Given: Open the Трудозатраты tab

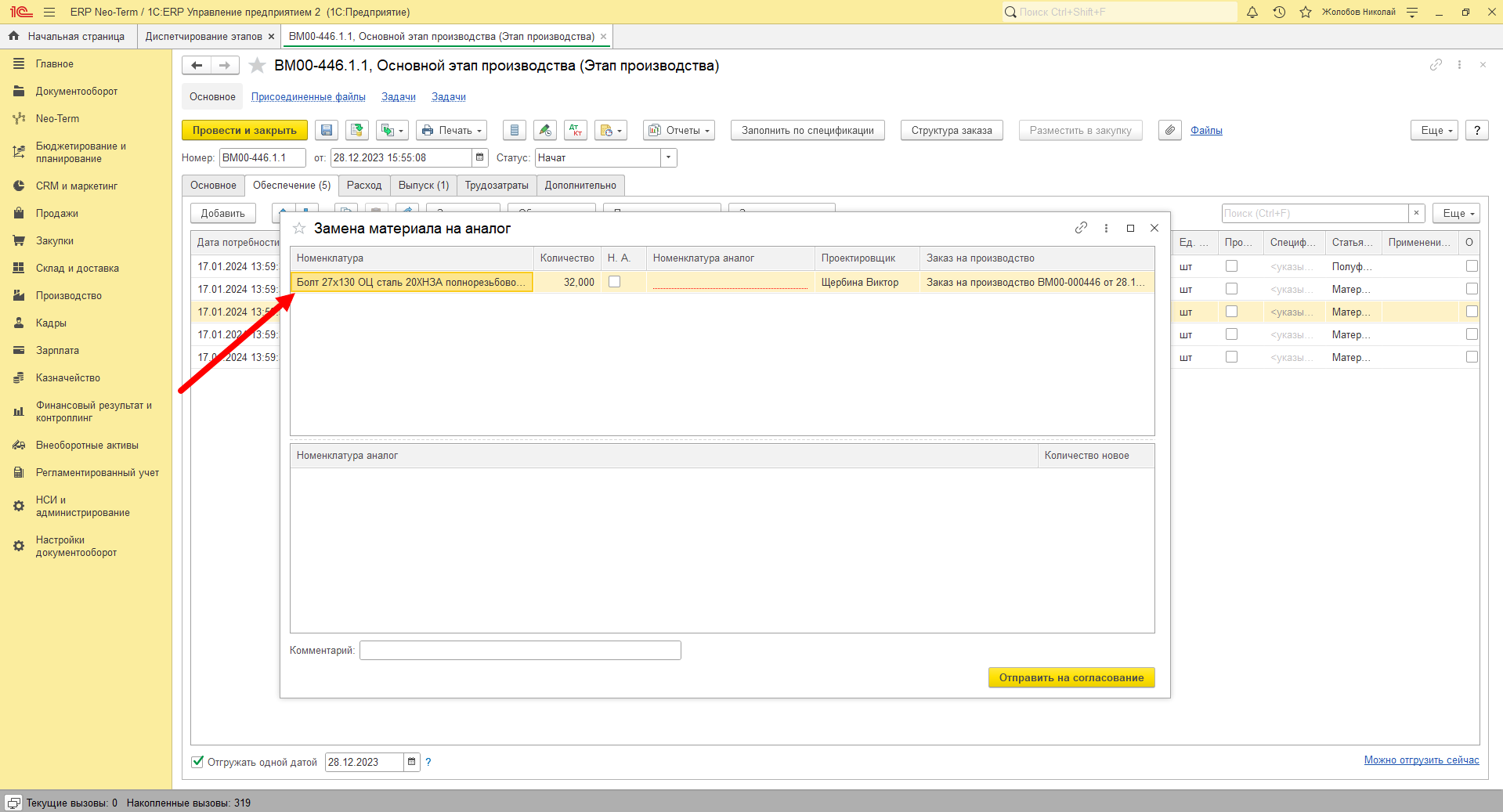Looking at the screenshot, I should click(497, 186).
